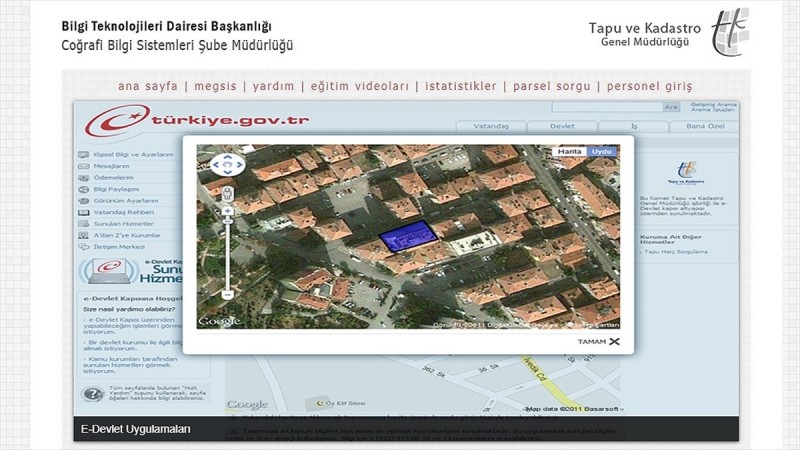800x450 pixels.
Task: Click the Kişisel Bilgi ve Ayarlarım icon
Action: pyautogui.click(x=83, y=155)
